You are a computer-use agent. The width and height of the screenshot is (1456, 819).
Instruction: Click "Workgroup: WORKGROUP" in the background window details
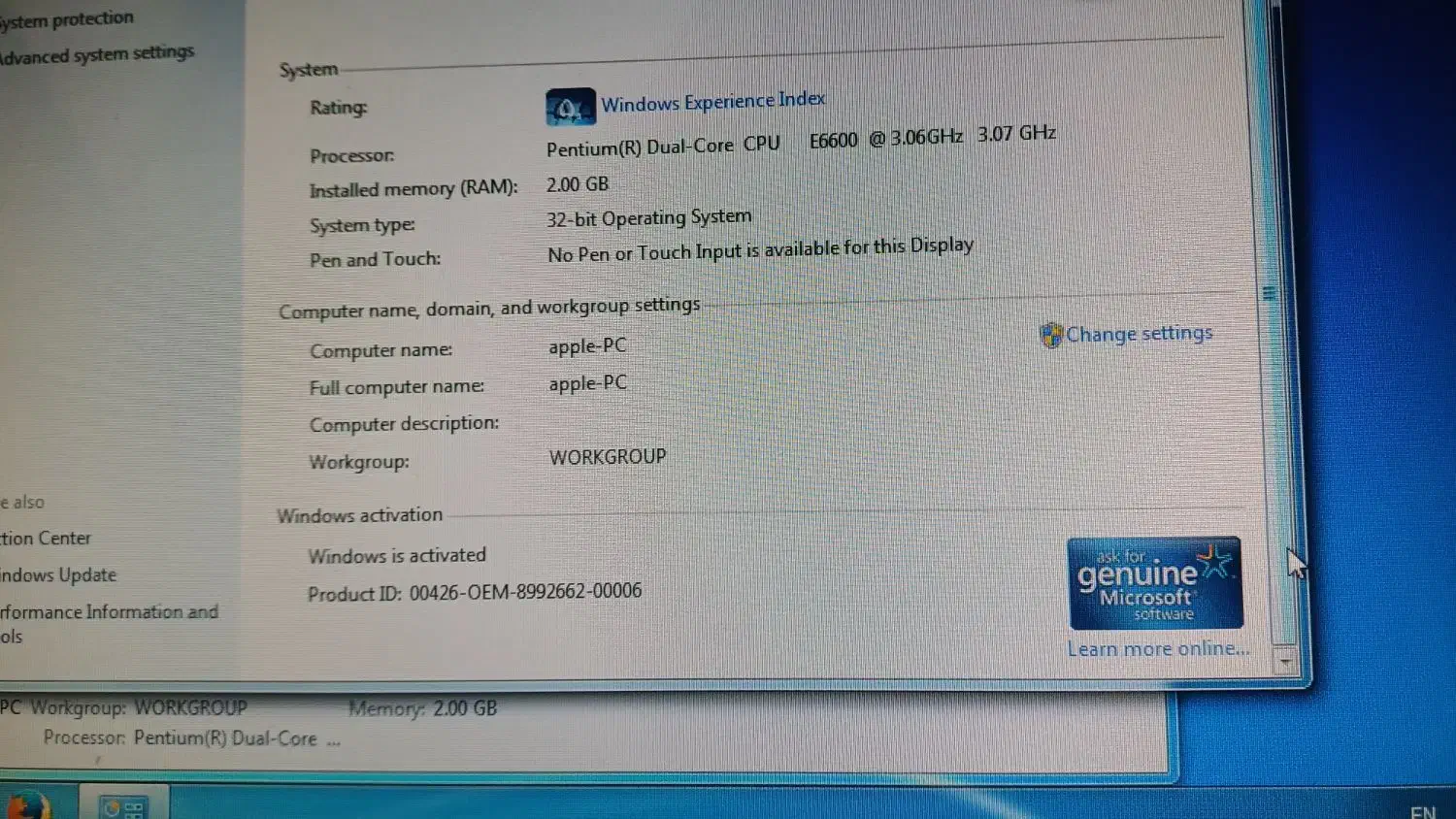(139, 708)
